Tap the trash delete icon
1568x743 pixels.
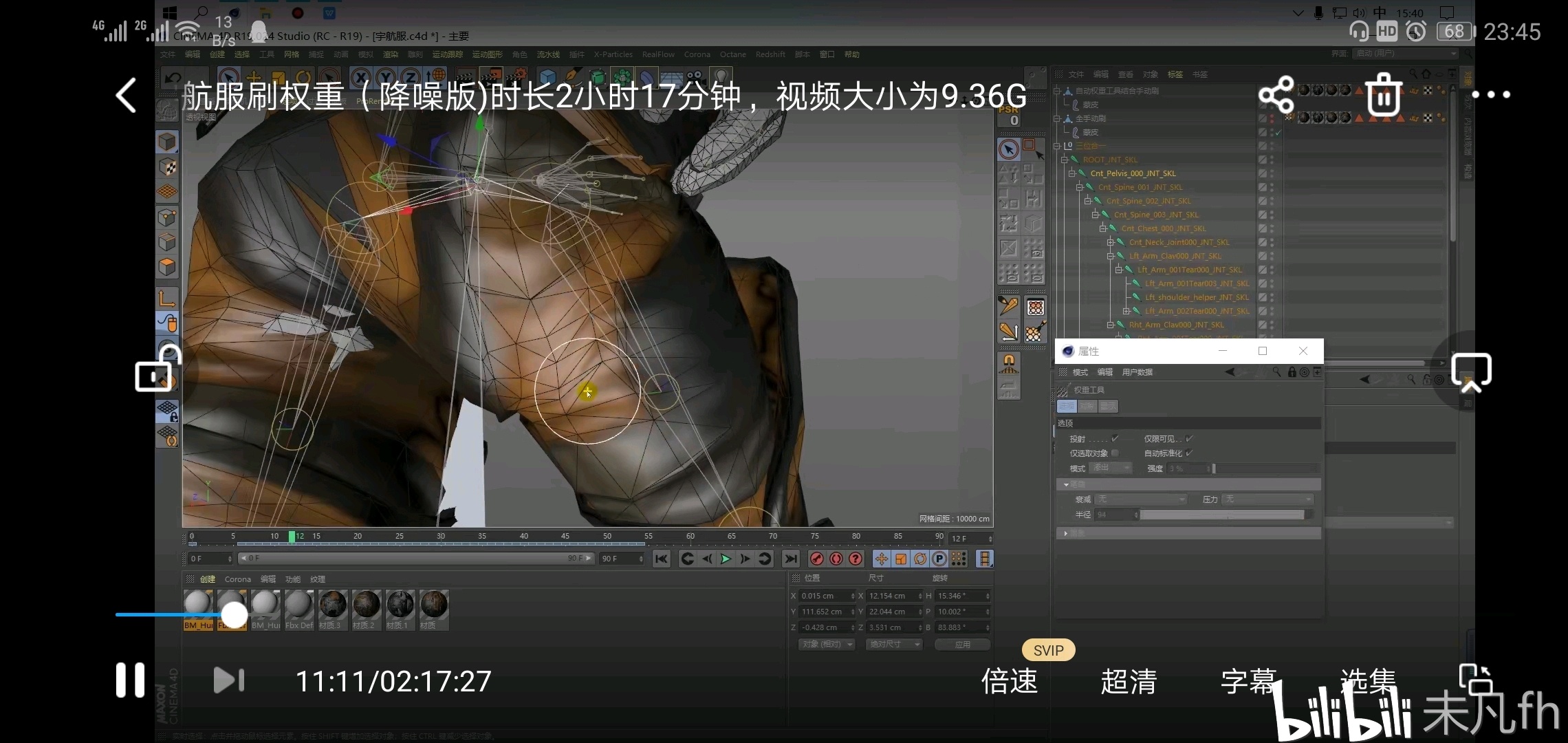[x=1384, y=94]
